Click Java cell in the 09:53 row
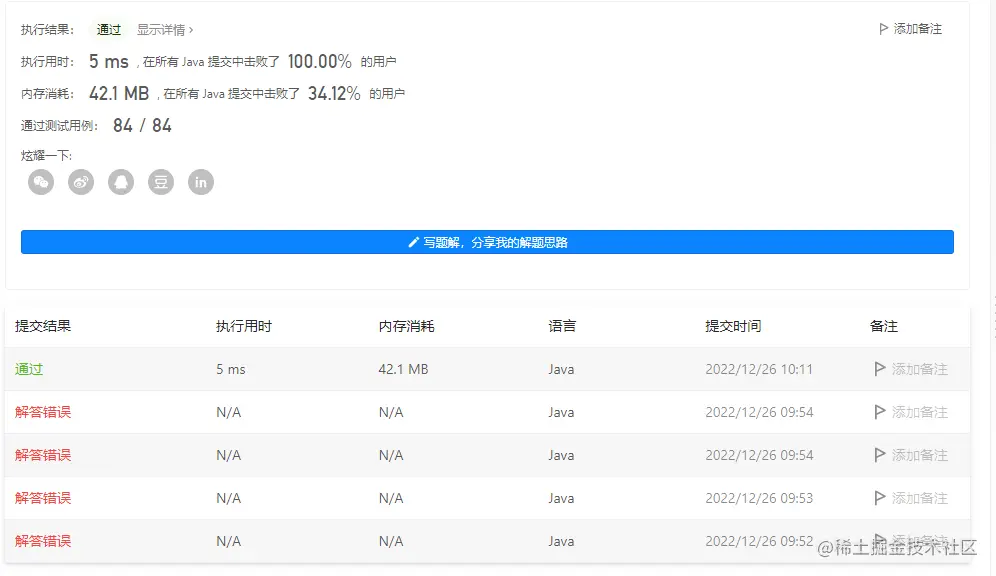Screen dimensions: 996x576 pyautogui.click(x=562, y=498)
